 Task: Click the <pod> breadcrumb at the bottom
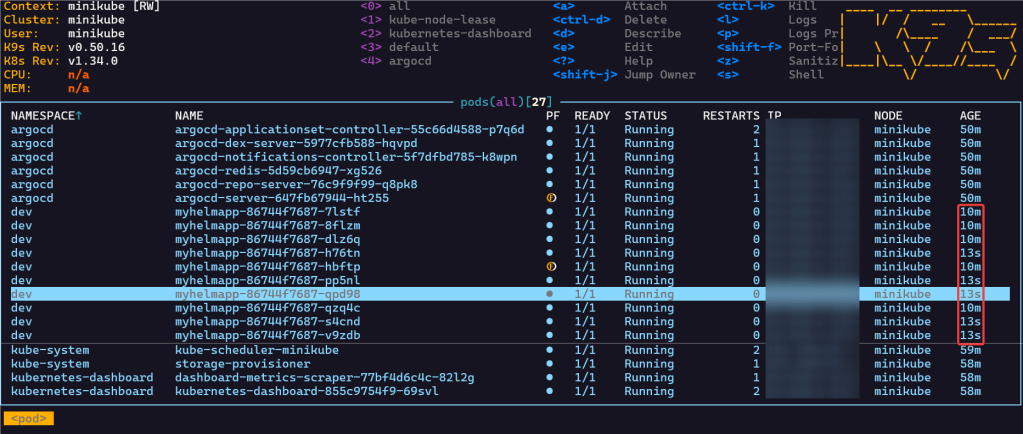(28, 418)
